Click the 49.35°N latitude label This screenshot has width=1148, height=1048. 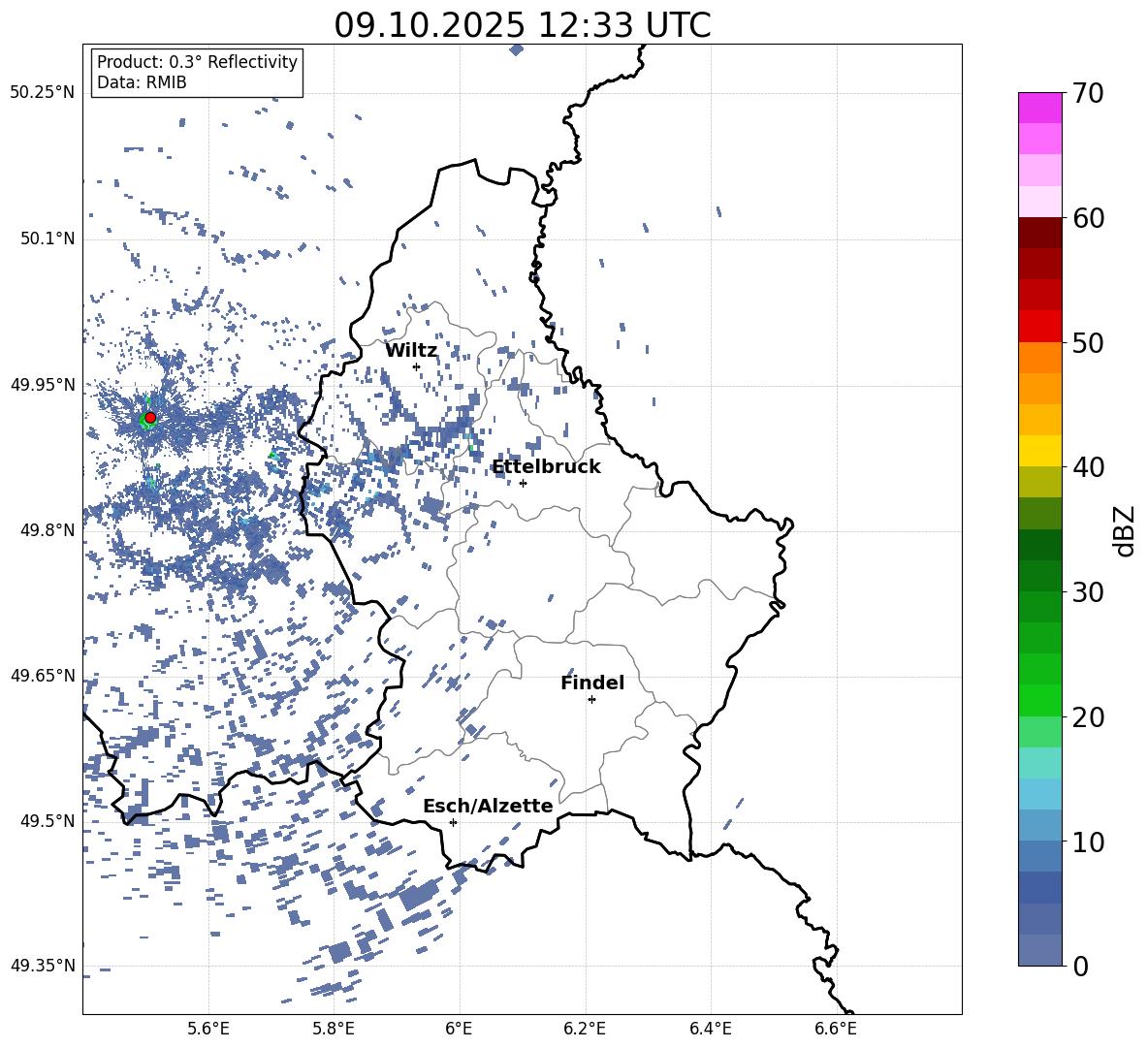(43, 966)
